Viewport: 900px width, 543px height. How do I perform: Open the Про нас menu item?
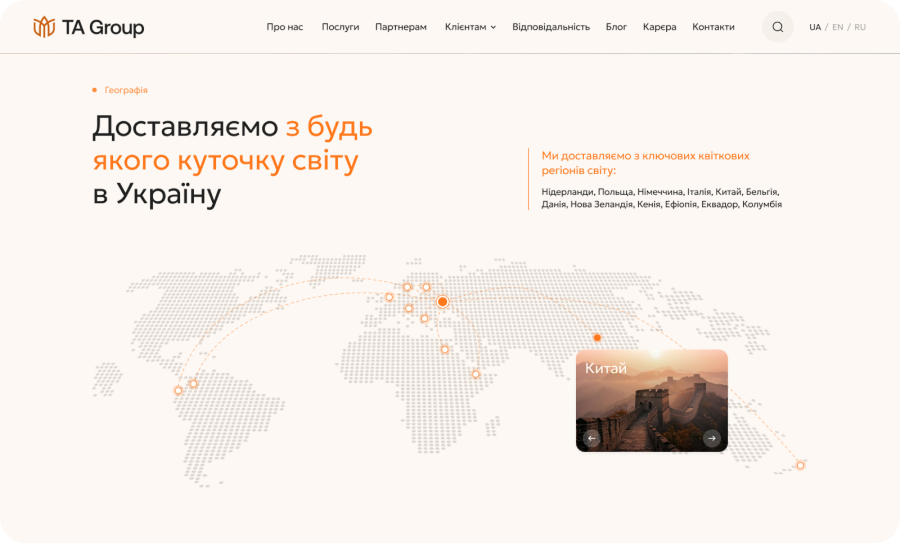coord(285,27)
